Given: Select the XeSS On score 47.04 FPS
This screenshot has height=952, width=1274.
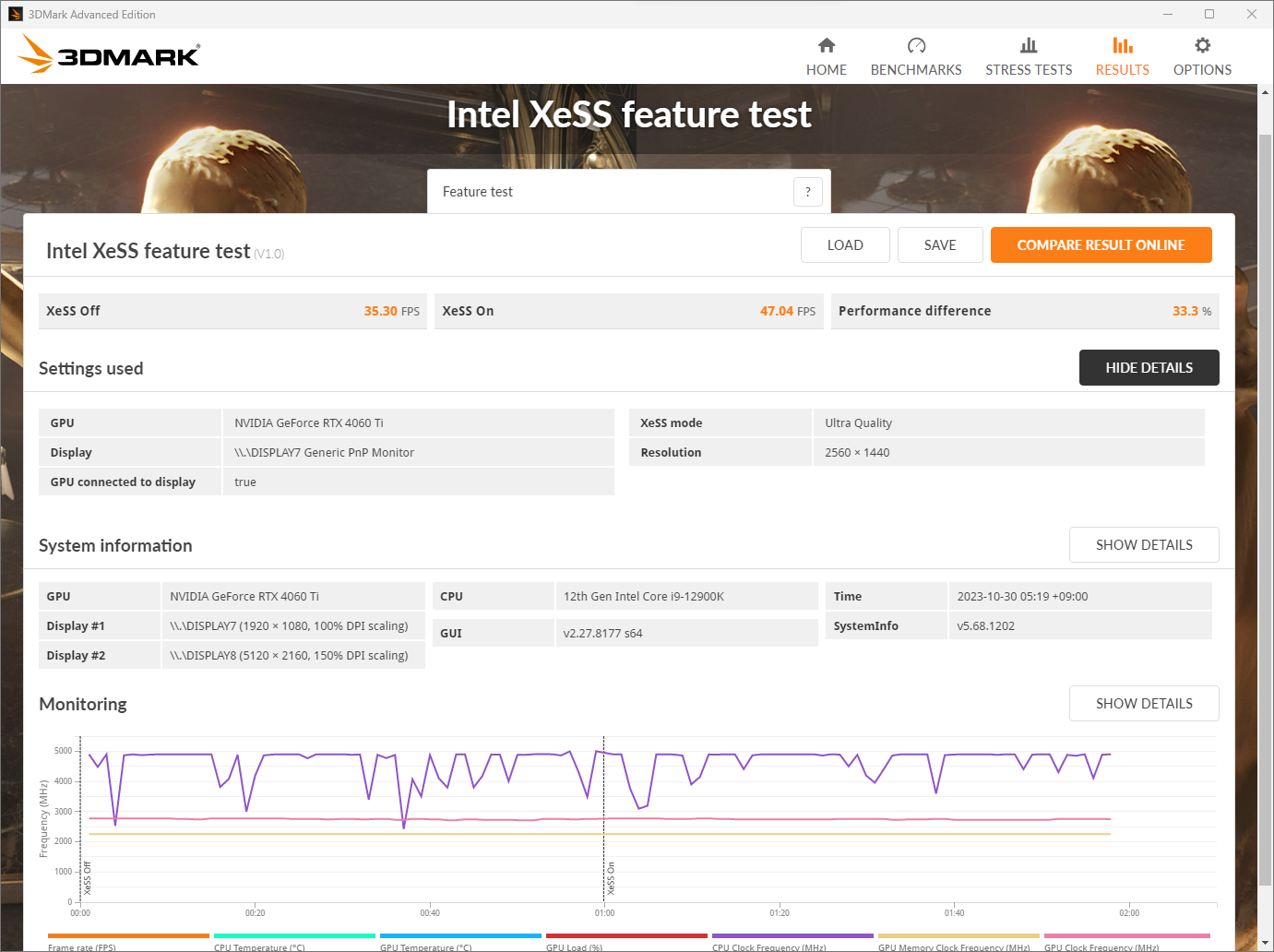Looking at the screenshot, I should (x=788, y=312).
